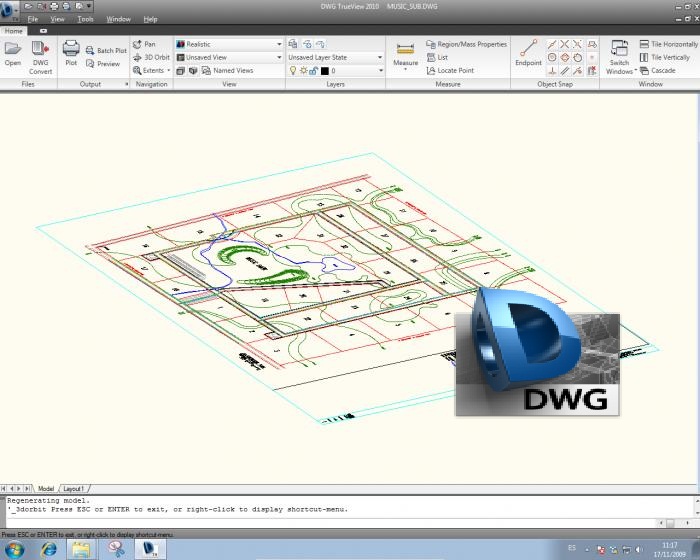
Task: Click Tile Horizontally
Action: click(x=668, y=44)
